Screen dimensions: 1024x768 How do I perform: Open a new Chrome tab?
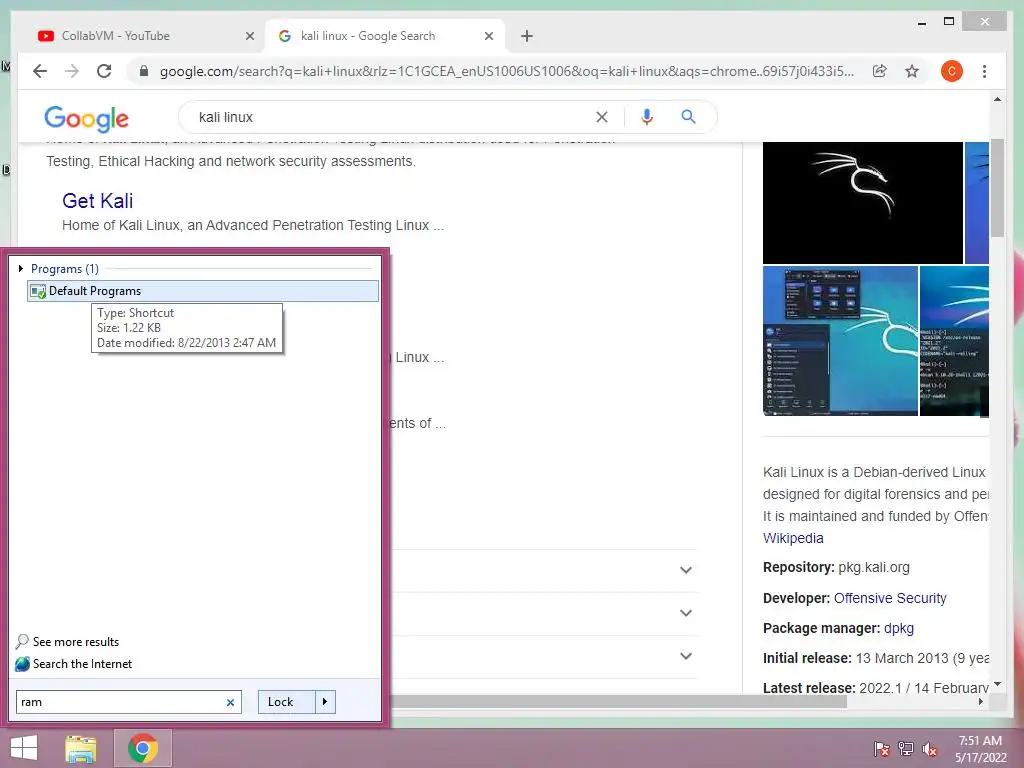point(527,36)
